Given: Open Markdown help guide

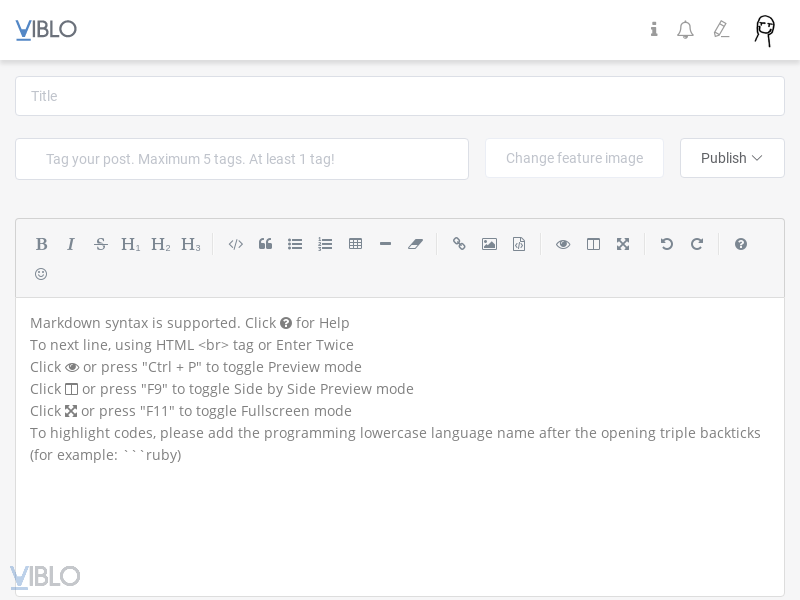Looking at the screenshot, I should pyautogui.click(x=741, y=244).
